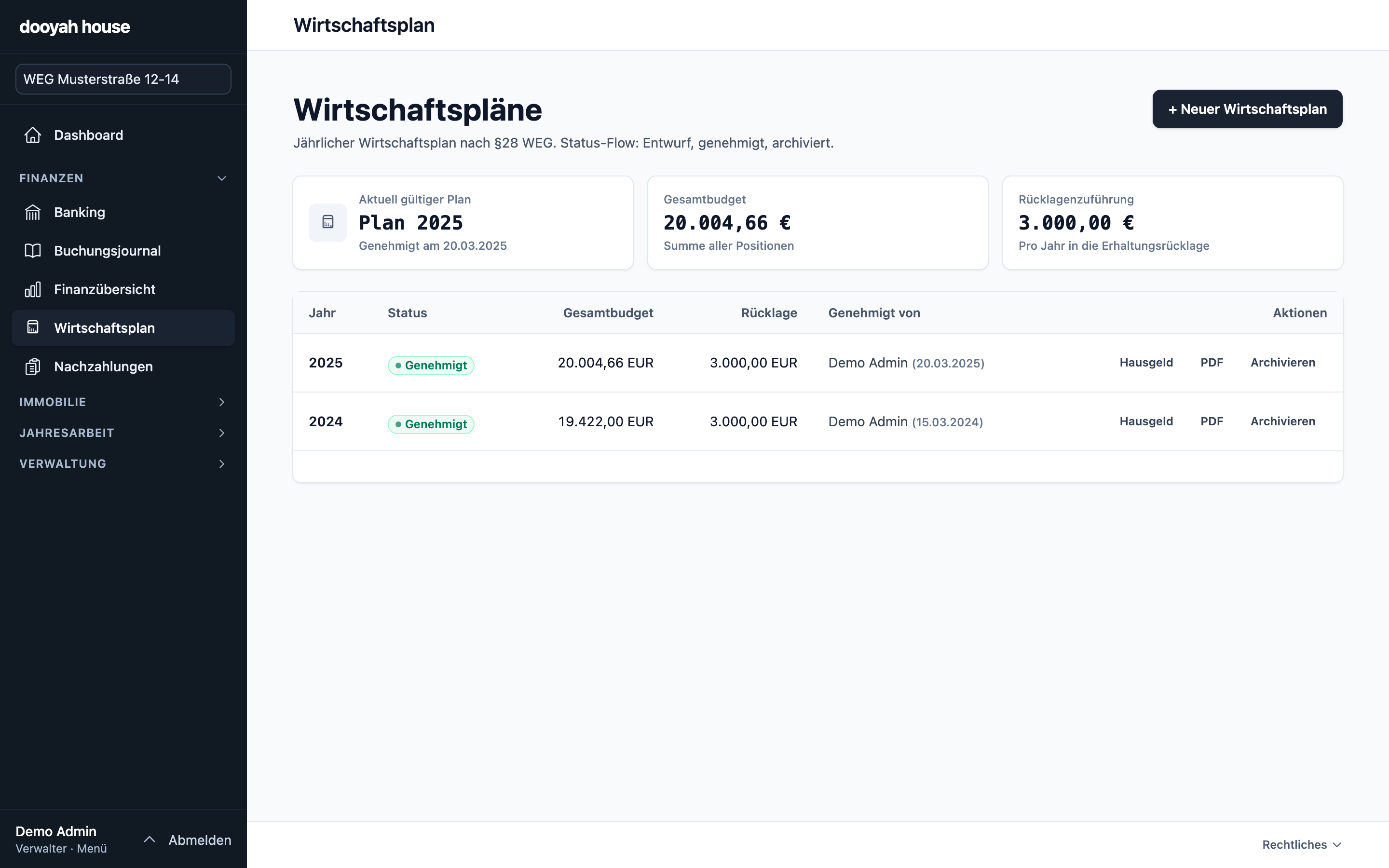This screenshot has width=1389, height=868.
Task: Open Buchungsjournal menu item
Action: click(123, 251)
